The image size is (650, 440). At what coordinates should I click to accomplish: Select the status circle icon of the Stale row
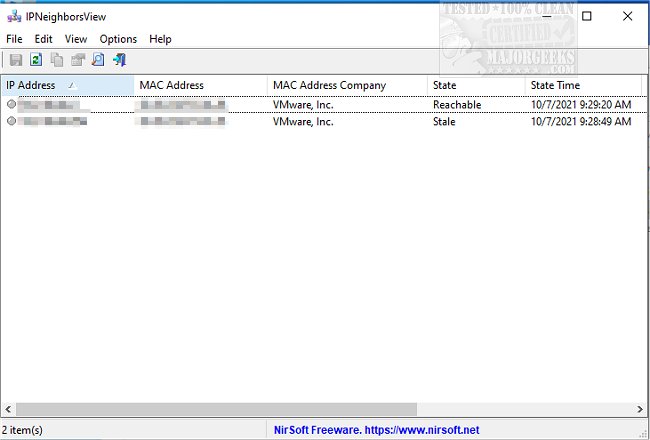tap(11, 121)
